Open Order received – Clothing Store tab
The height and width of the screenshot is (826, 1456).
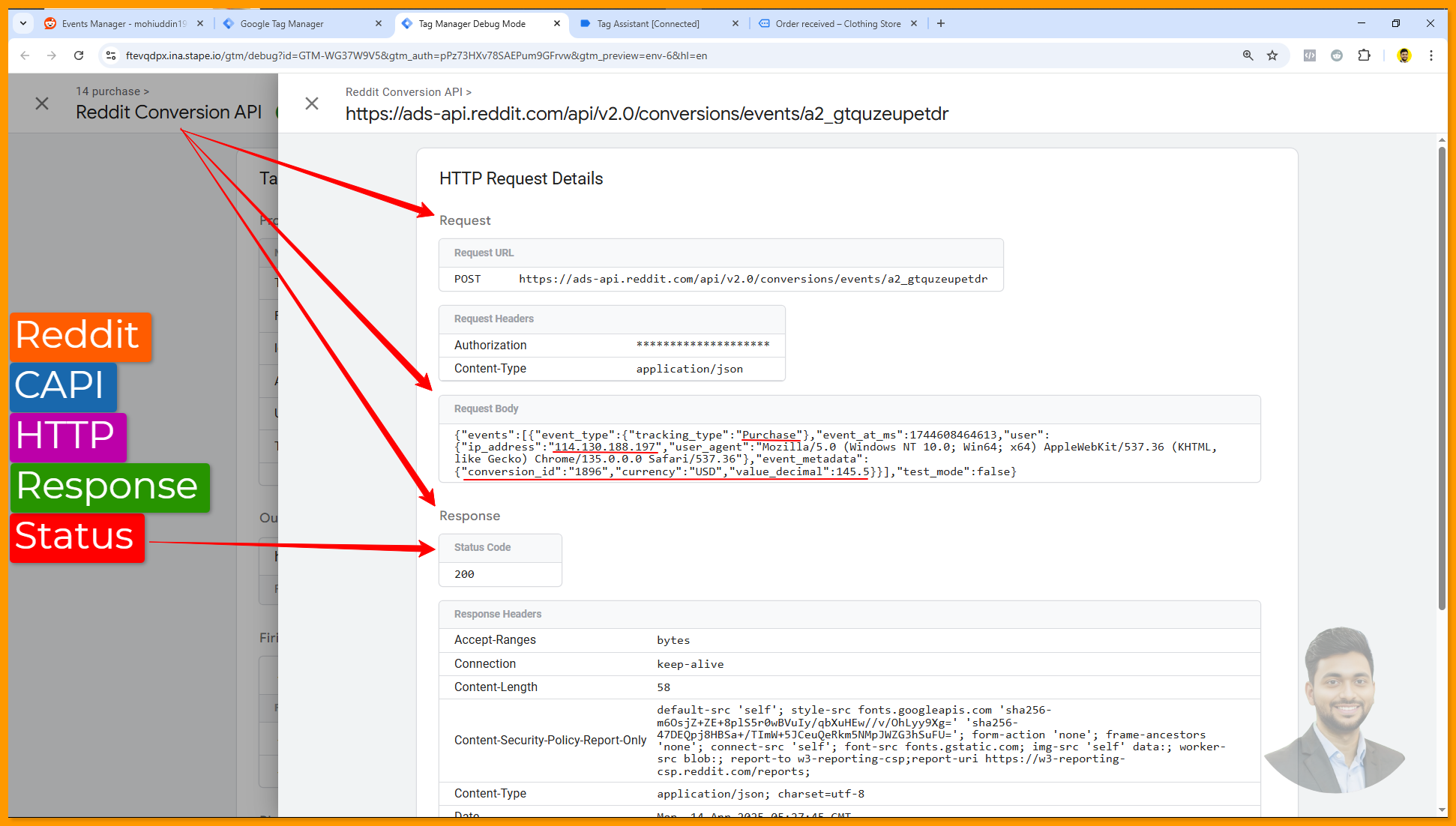pos(836,24)
